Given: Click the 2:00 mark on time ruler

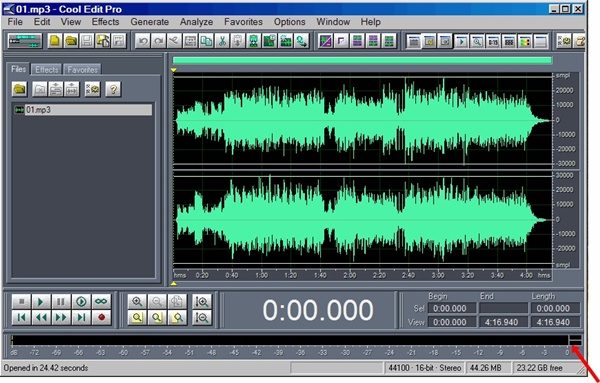Looking at the screenshot, I should click(349, 275).
